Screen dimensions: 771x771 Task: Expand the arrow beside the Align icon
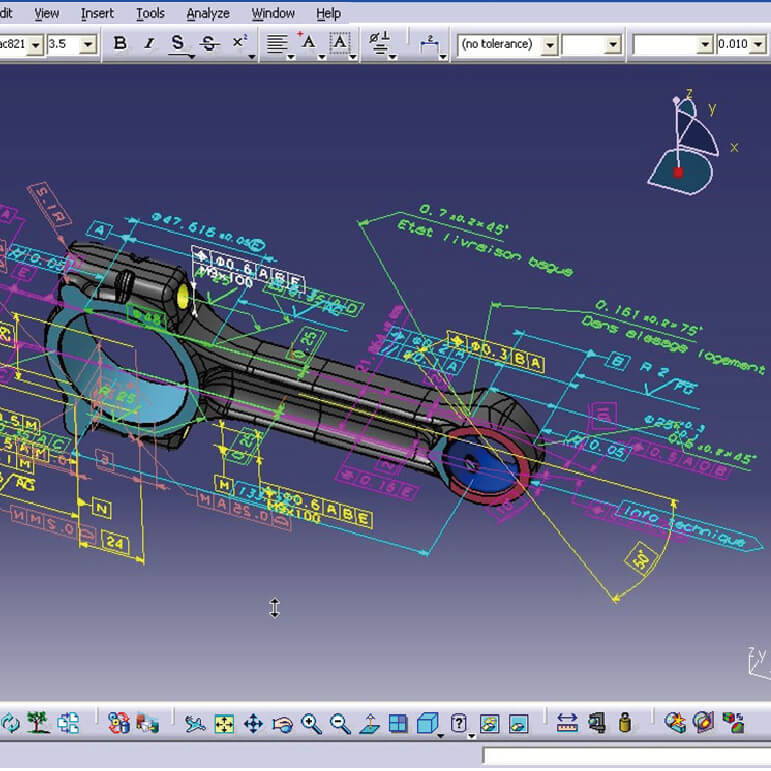point(291,57)
